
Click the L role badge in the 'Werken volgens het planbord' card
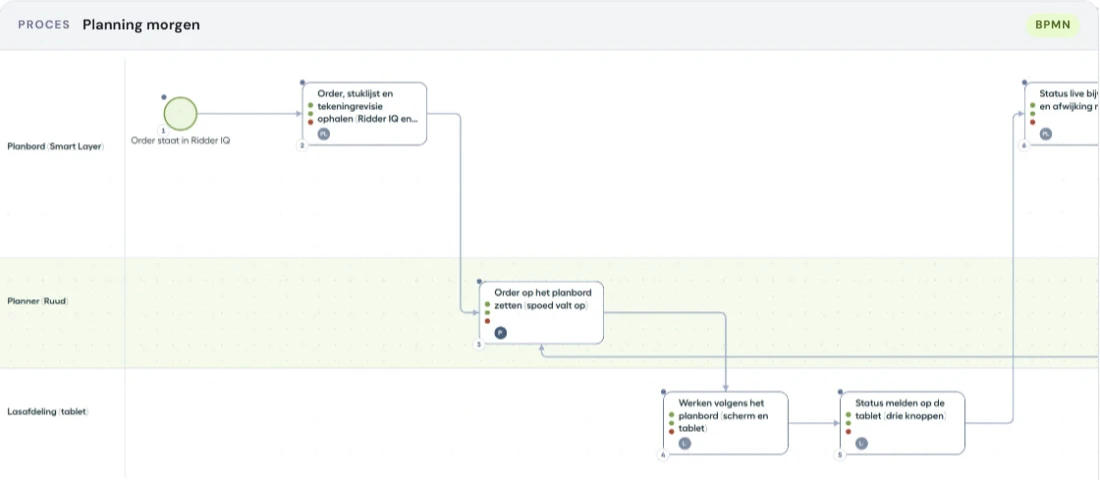685,444
